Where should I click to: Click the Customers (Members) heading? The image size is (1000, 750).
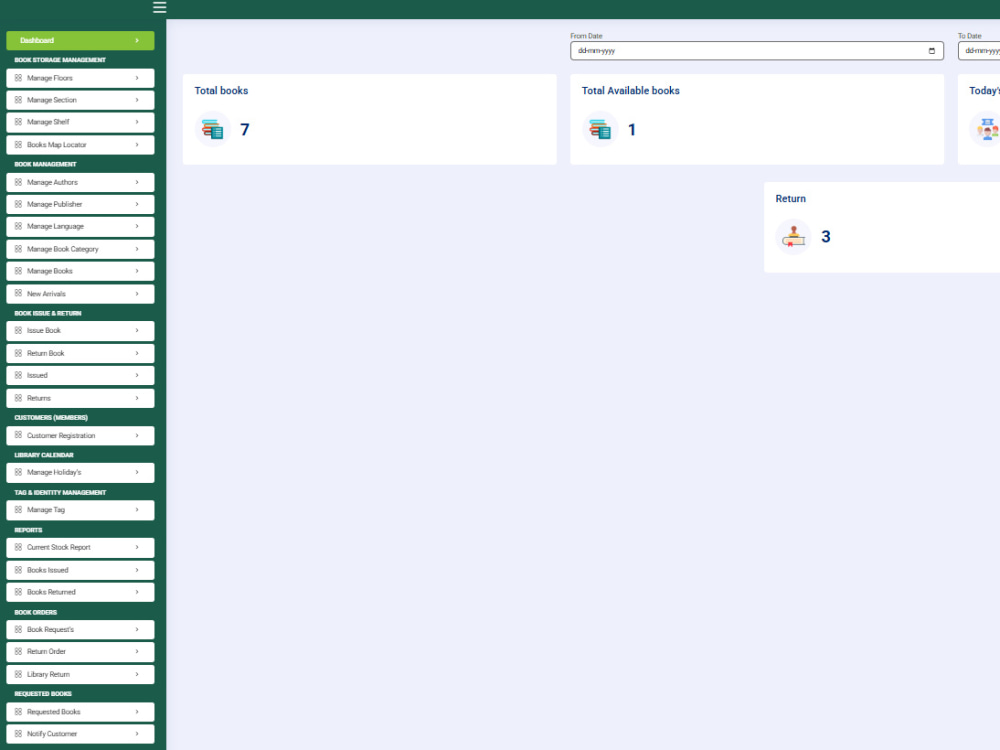[51, 418]
